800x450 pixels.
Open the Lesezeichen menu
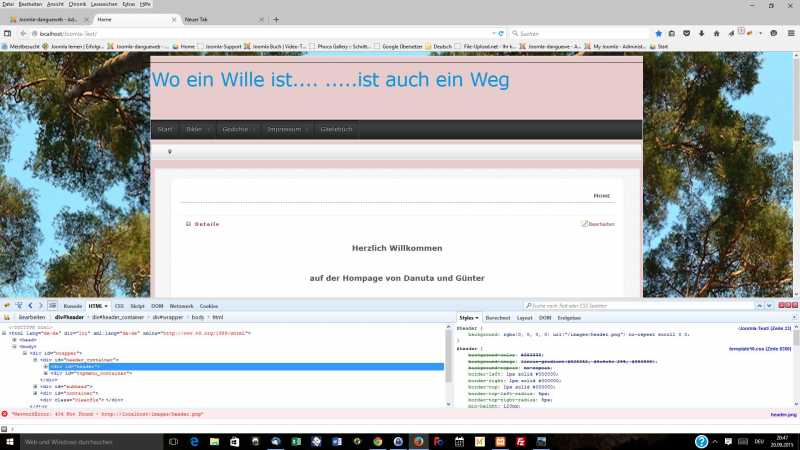pyautogui.click(x=104, y=4)
